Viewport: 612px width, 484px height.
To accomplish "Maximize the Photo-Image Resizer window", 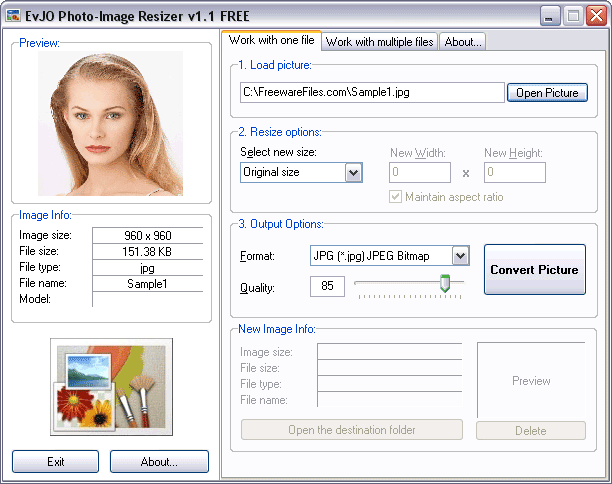I will point(574,15).
